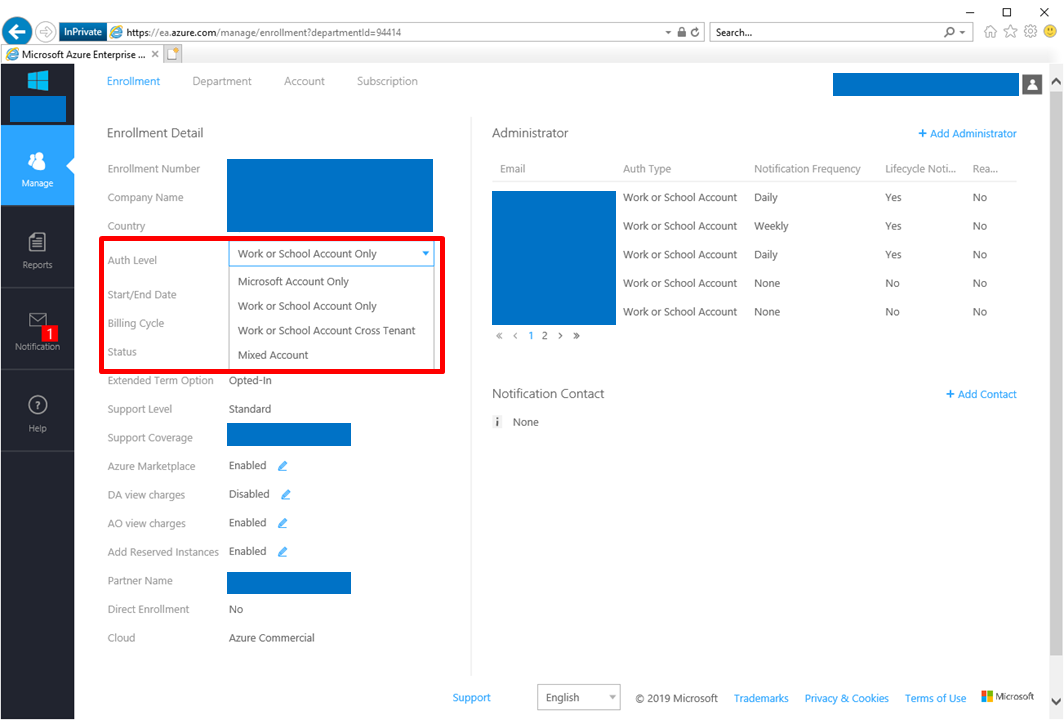Open the Manage section in sidebar

pyautogui.click(x=37, y=166)
